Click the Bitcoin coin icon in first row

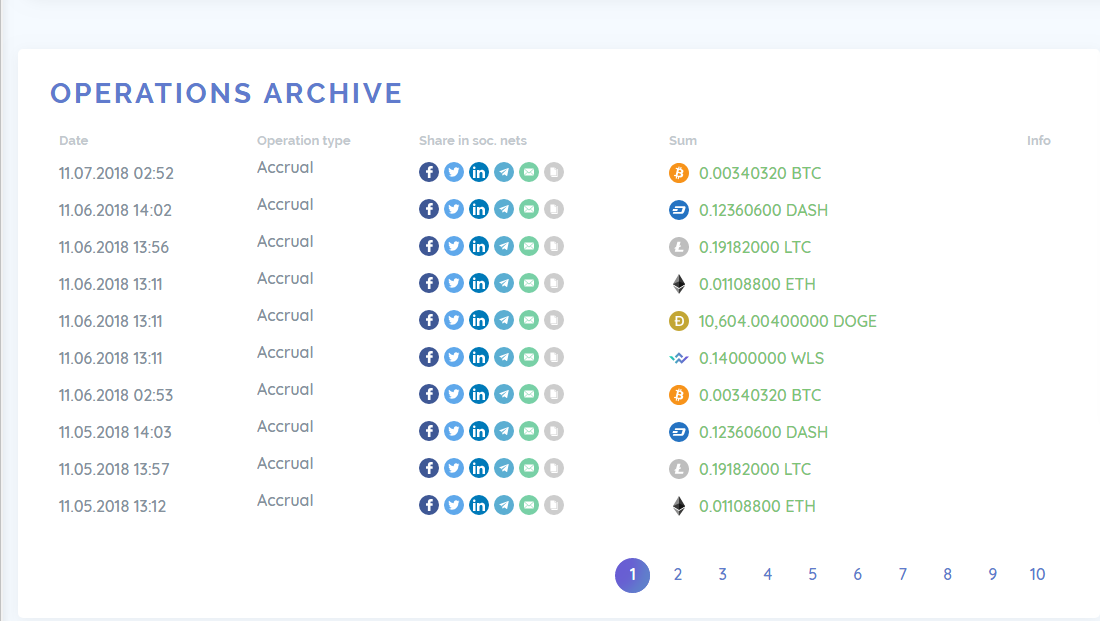point(679,173)
